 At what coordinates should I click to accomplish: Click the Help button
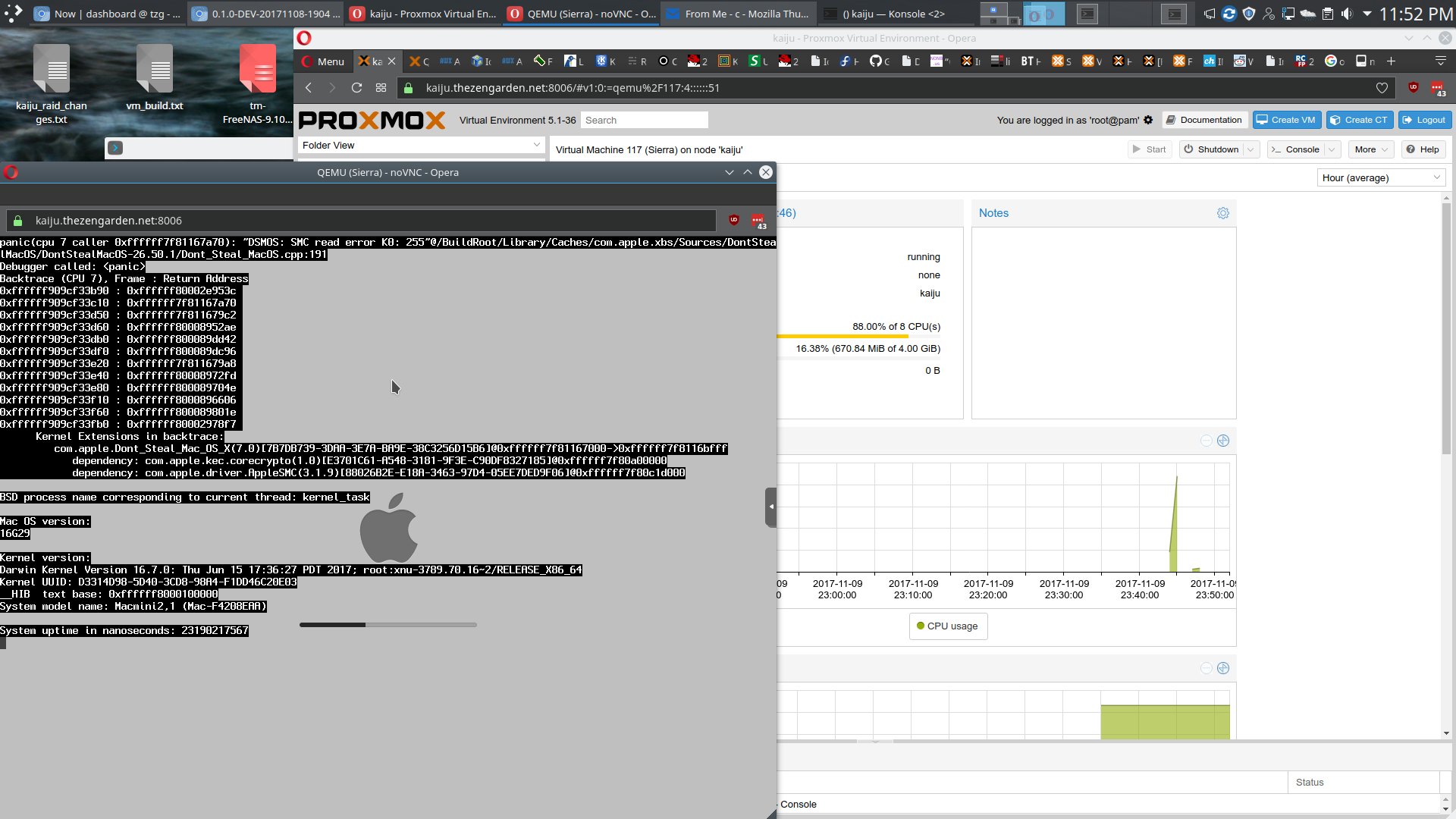click(1423, 149)
